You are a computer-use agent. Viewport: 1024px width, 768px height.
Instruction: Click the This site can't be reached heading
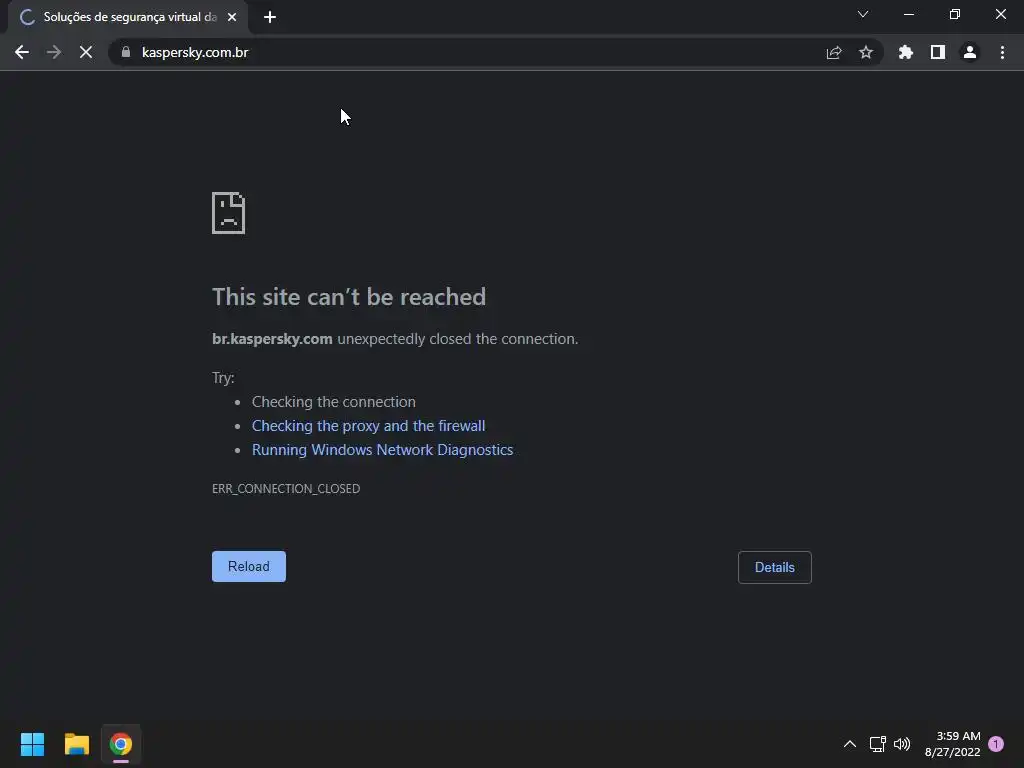[x=349, y=297]
